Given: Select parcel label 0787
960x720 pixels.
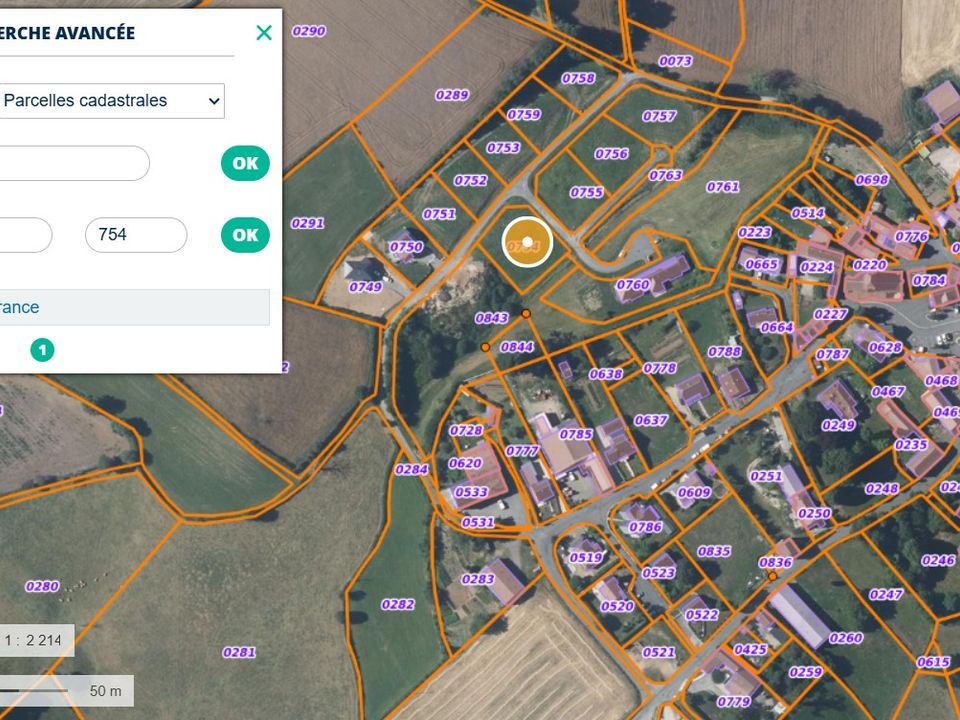Looking at the screenshot, I should pos(833,354).
